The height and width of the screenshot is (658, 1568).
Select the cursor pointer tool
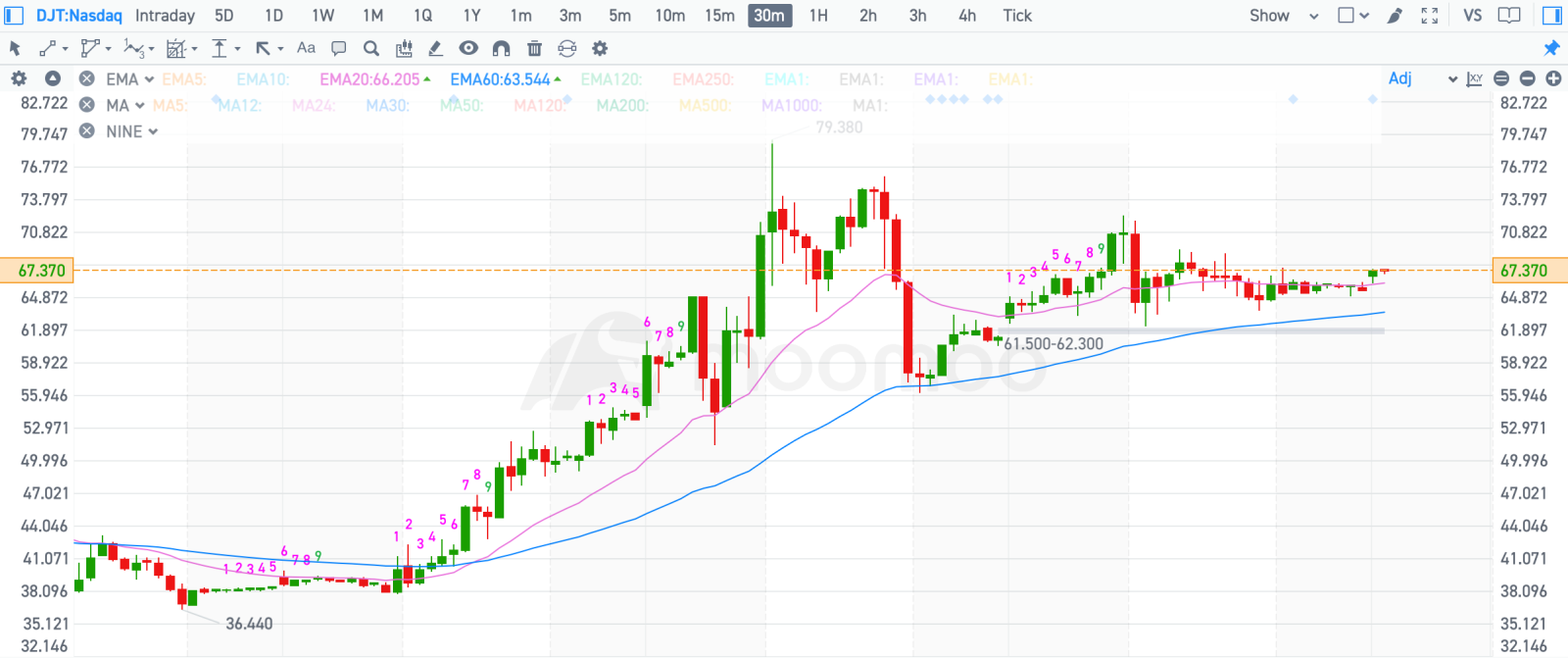point(15,48)
